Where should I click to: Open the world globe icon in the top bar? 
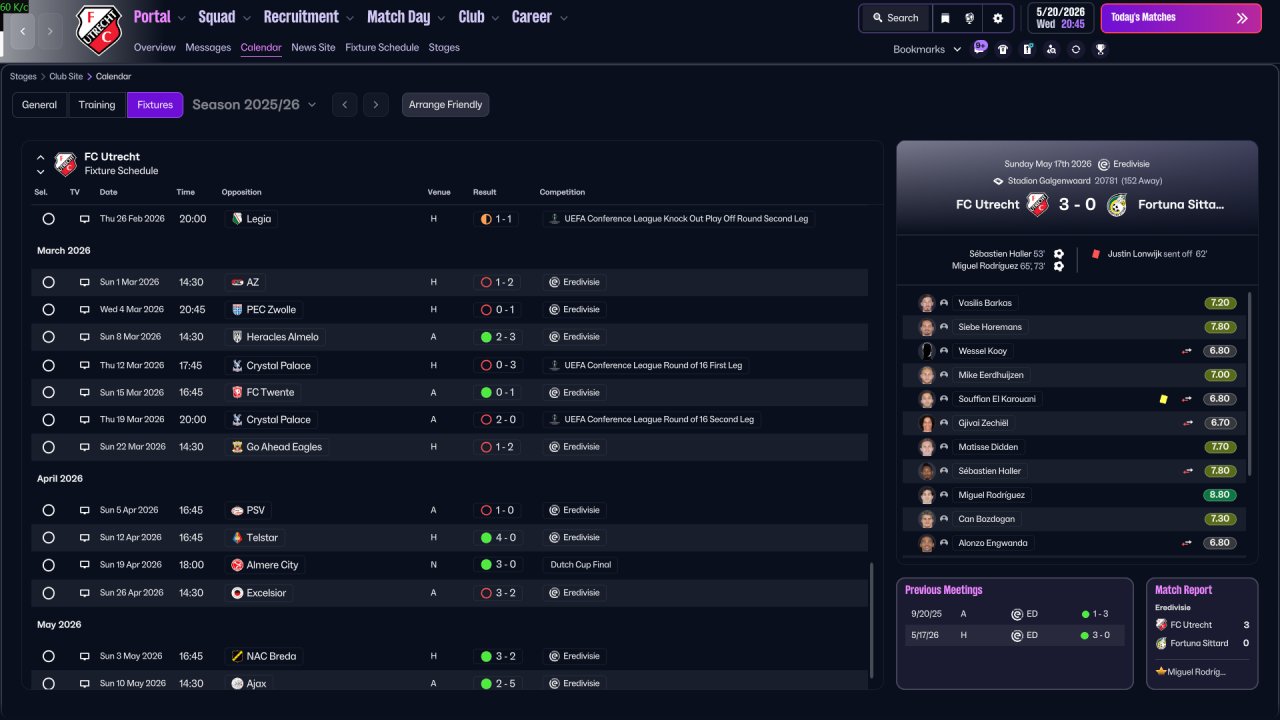coord(970,18)
